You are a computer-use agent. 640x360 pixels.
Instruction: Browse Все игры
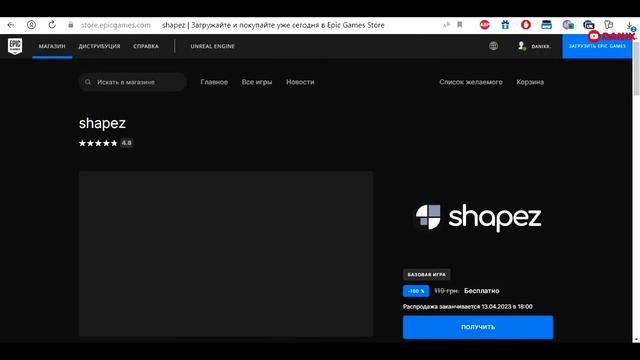[257, 82]
